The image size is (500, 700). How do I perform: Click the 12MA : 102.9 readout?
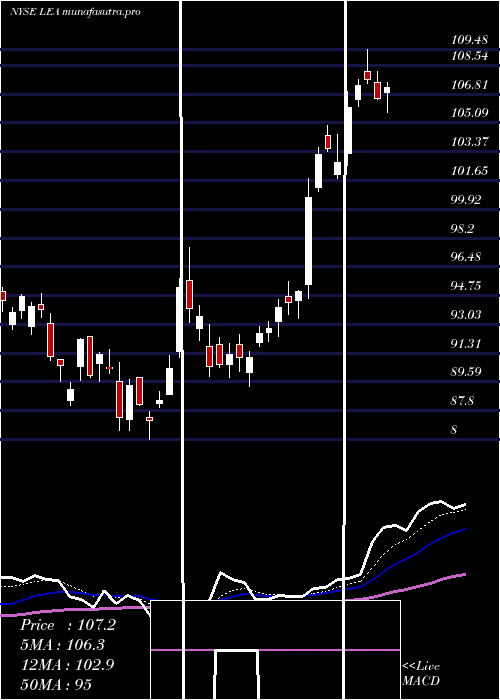tap(67, 664)
